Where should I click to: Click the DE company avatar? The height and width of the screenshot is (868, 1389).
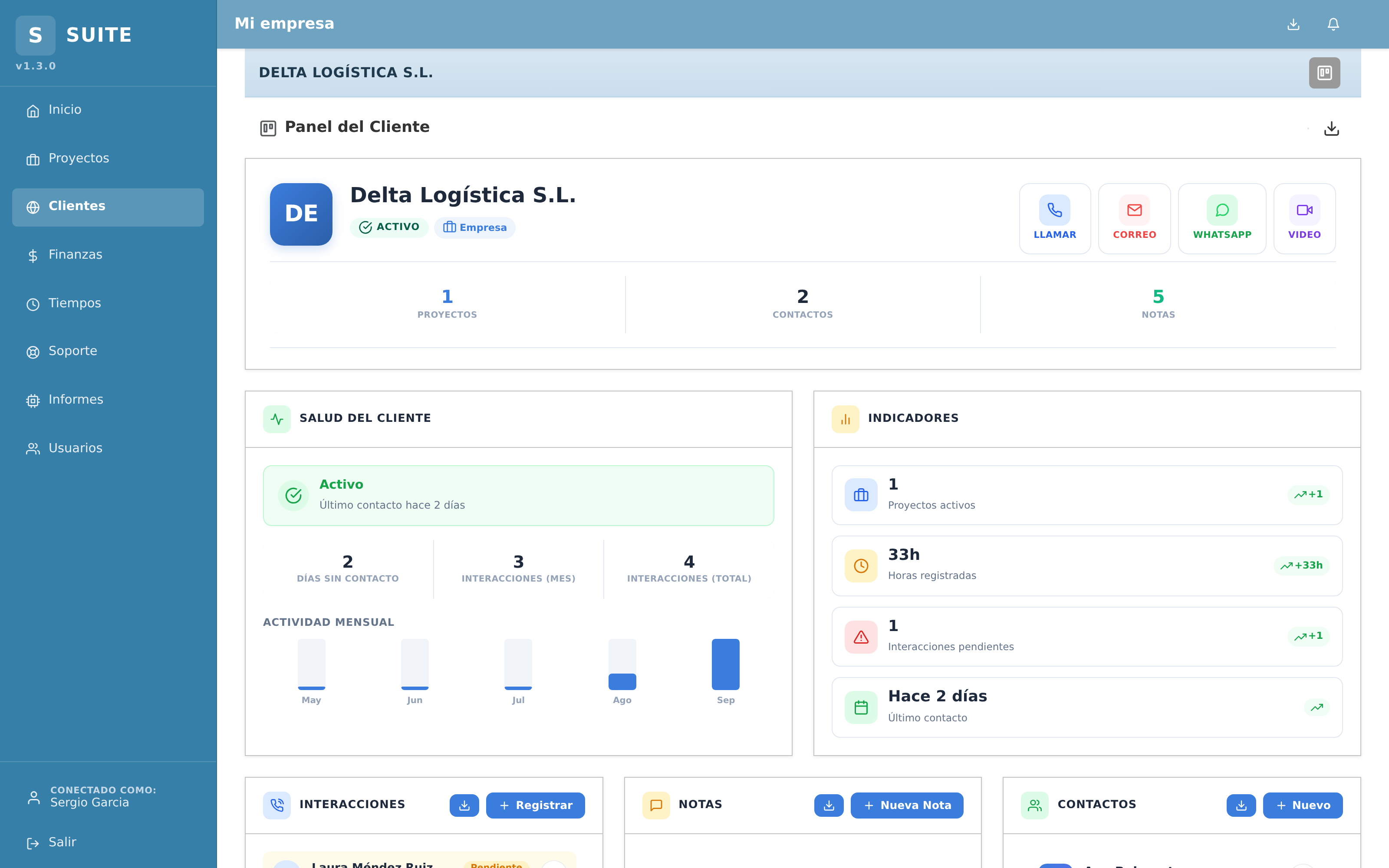[301, 214]
